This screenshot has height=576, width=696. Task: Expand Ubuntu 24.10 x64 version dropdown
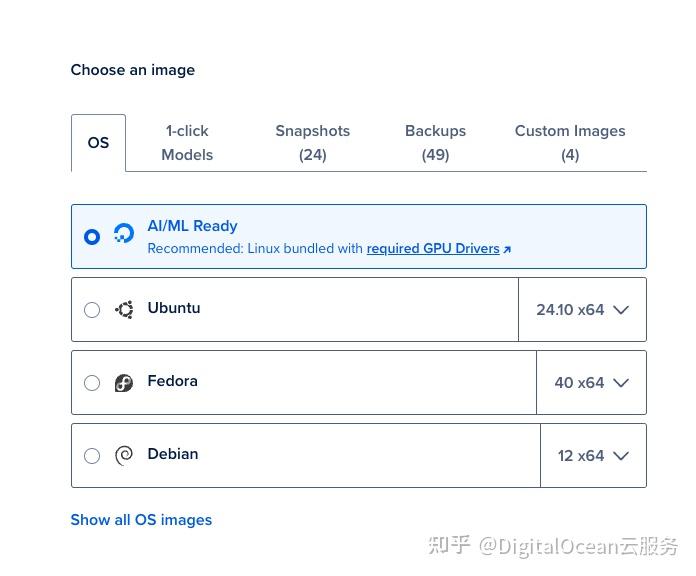coord(582,310)
